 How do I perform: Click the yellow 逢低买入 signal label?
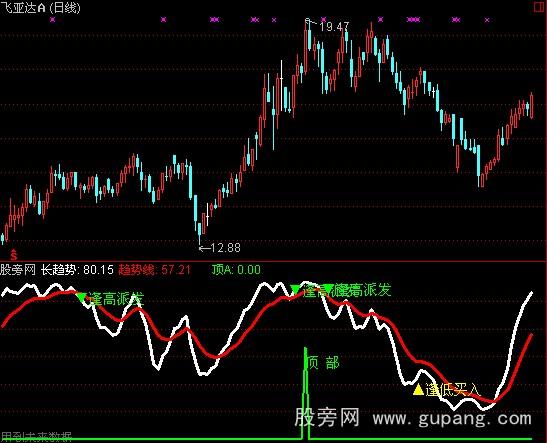point(453,390)
